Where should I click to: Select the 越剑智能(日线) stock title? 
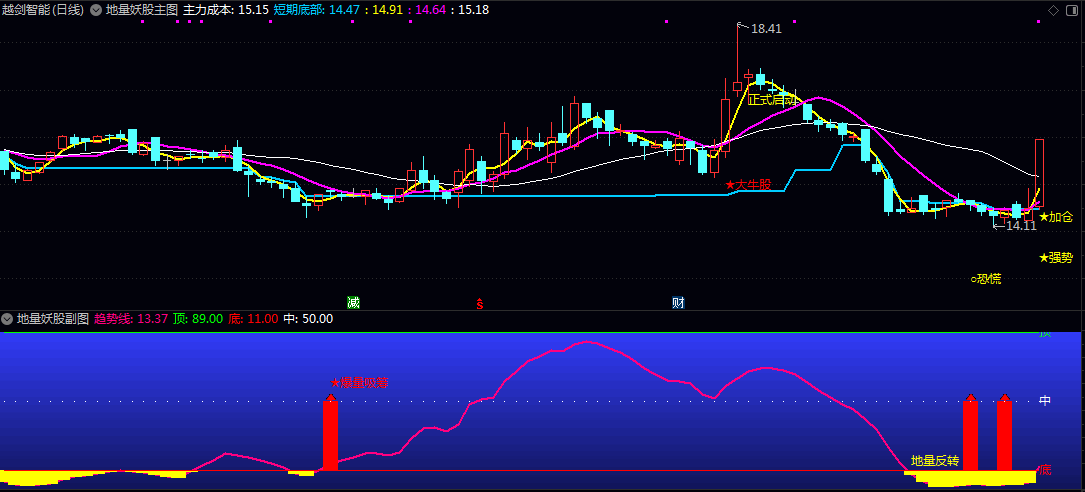(43, 10)
